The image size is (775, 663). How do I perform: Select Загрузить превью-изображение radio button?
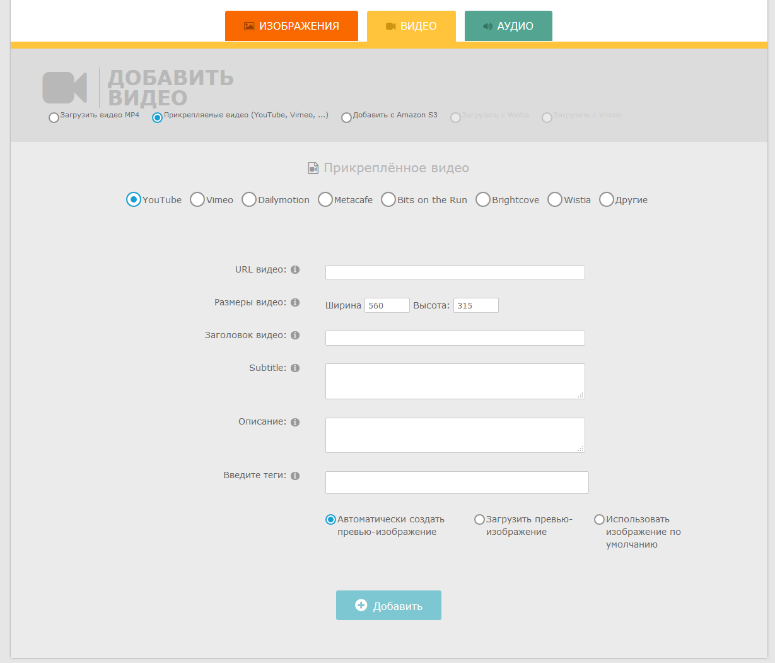[x=479, y=520]
